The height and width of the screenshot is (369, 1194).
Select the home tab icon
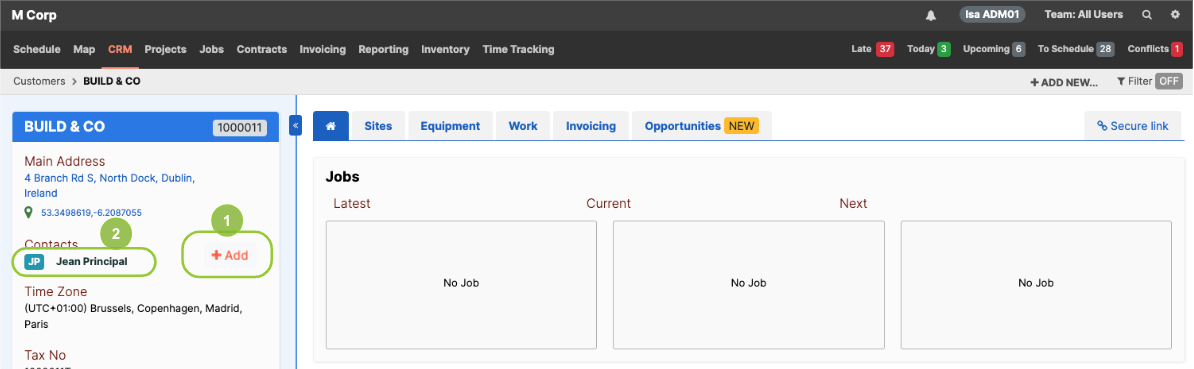[330, 126]
